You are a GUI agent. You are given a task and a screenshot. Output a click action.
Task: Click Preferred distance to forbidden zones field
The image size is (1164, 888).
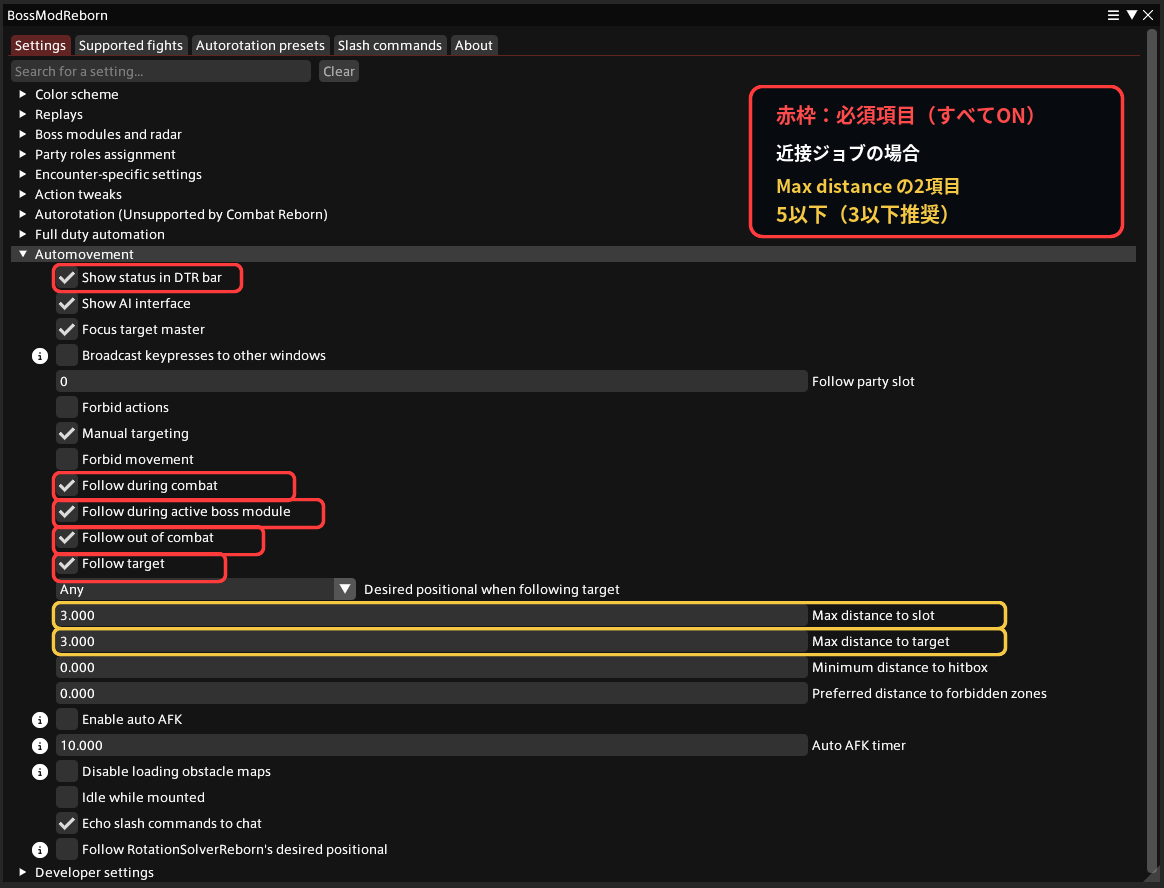(431, 693)
